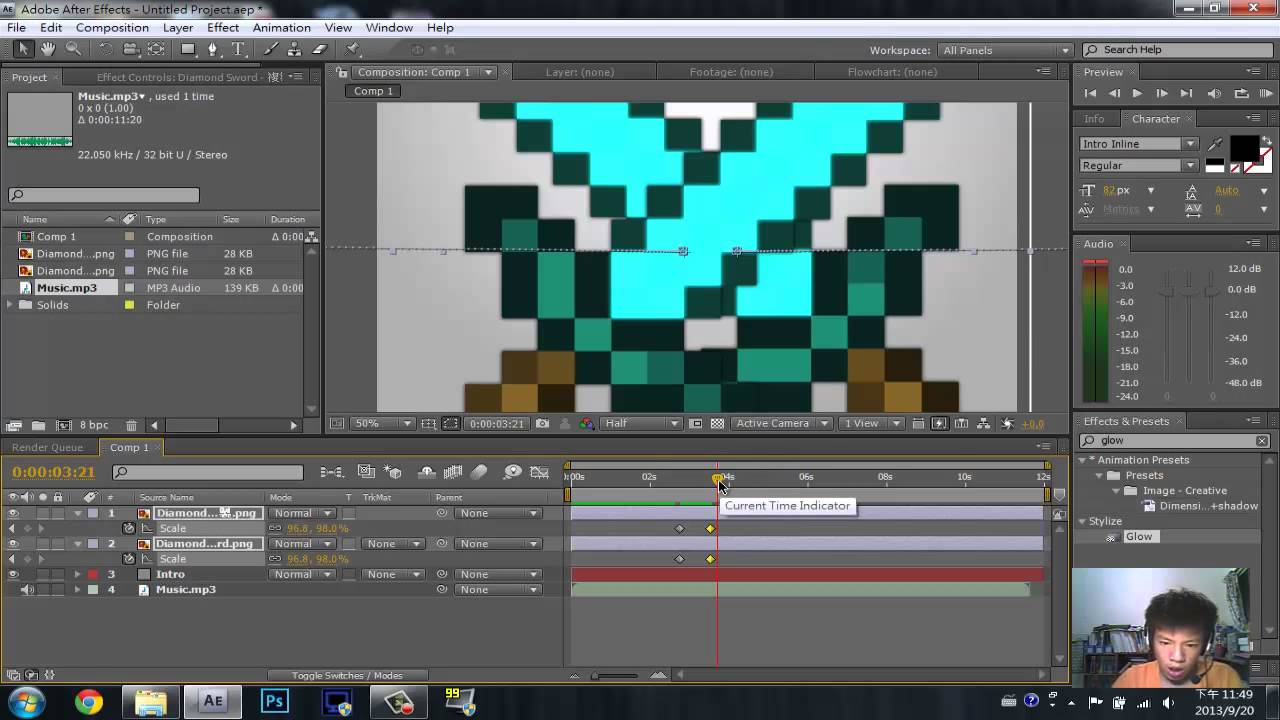Image resolution: width=1280 pixels, height=720 pixels.
Task: Click Reset Exposure icon in viewer
Action: click(x=1008, y=424)
